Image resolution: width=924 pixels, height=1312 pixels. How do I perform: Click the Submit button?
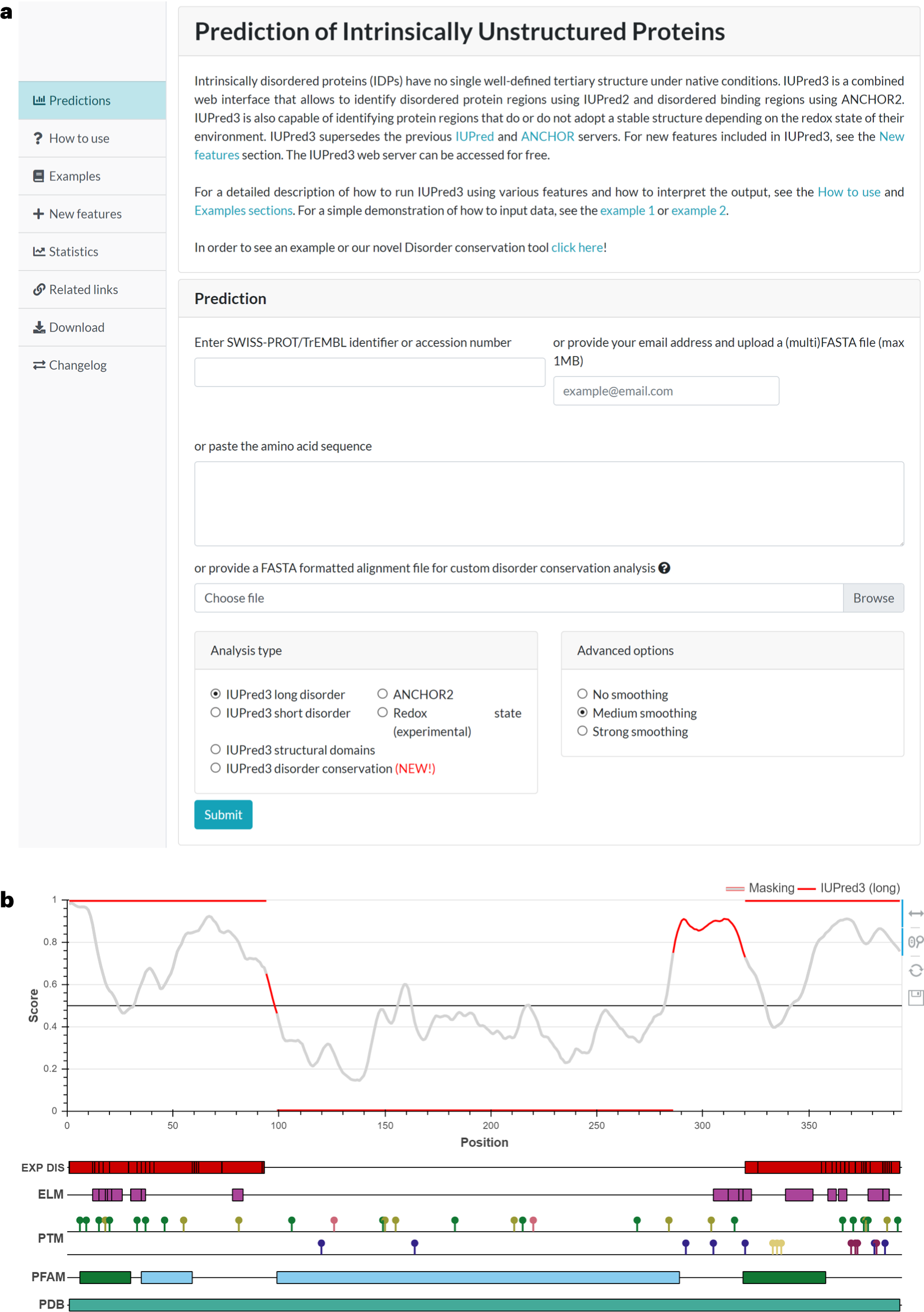coord(223,814)
